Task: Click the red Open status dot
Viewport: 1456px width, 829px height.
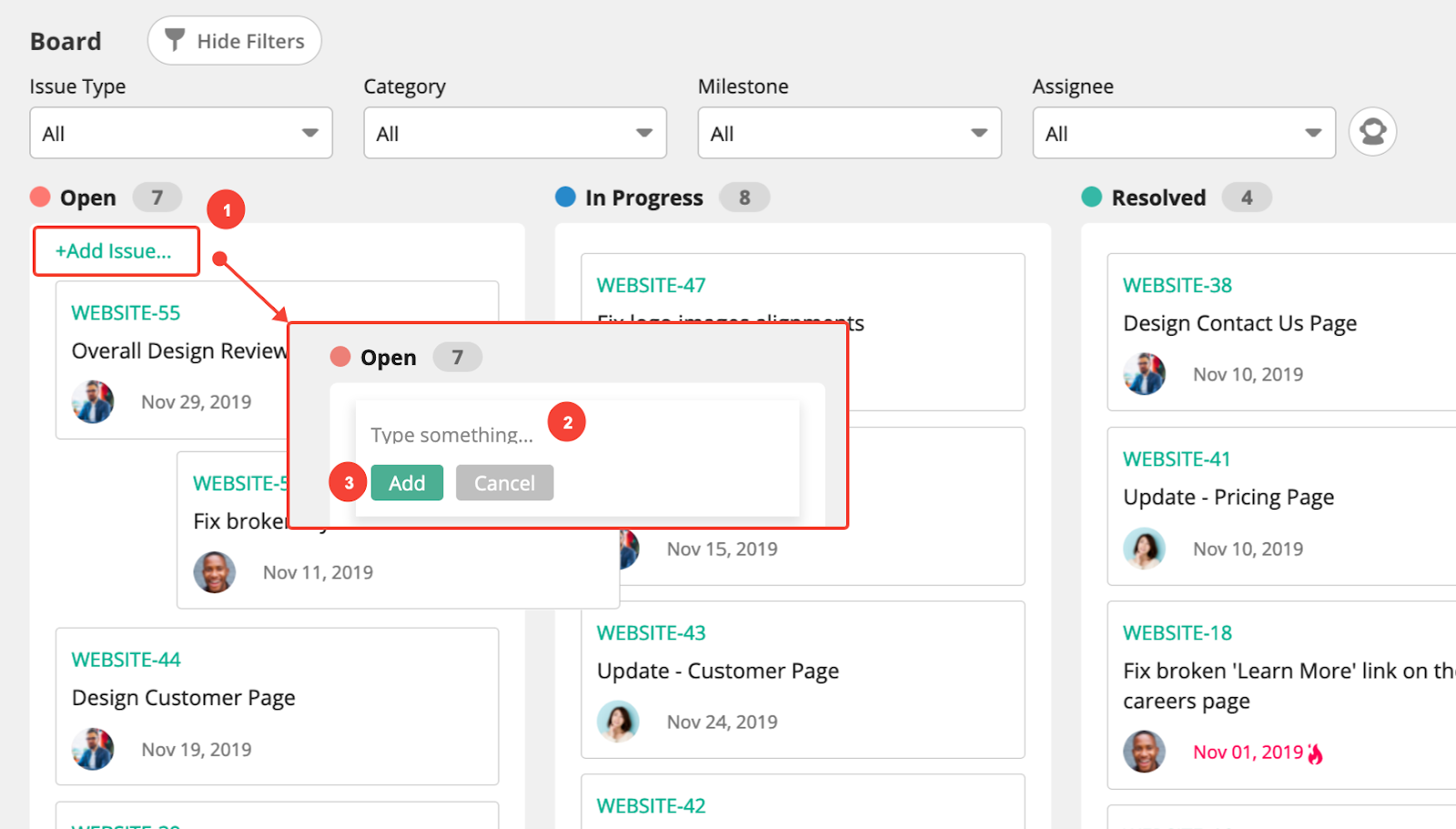Action: coord(40,197)
